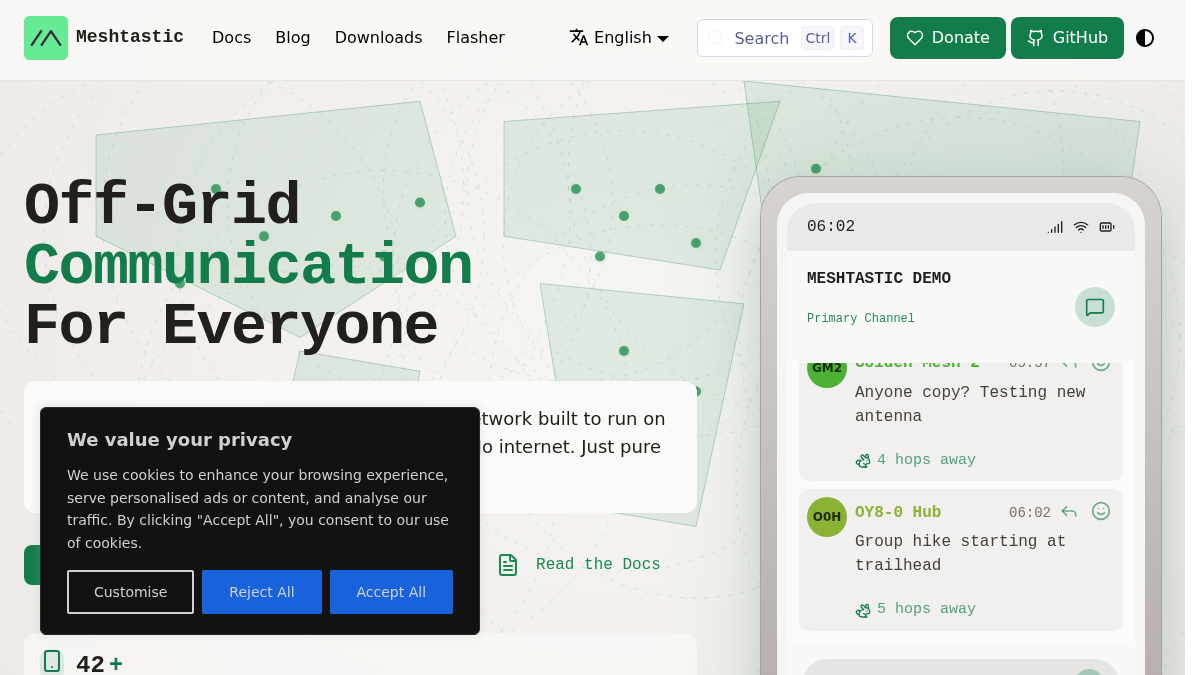Click the battery icon in phone status bar

(x=1107, y=227)
